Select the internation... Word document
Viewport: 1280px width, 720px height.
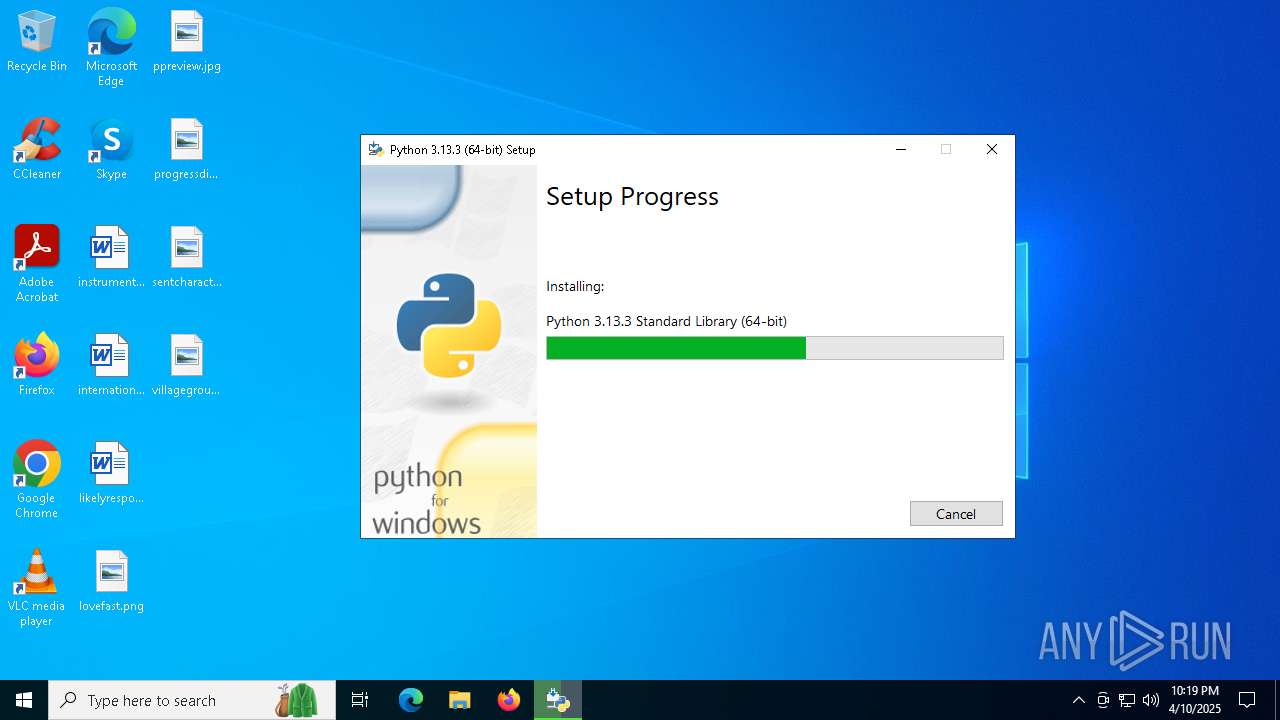click(x=111, y=365)
